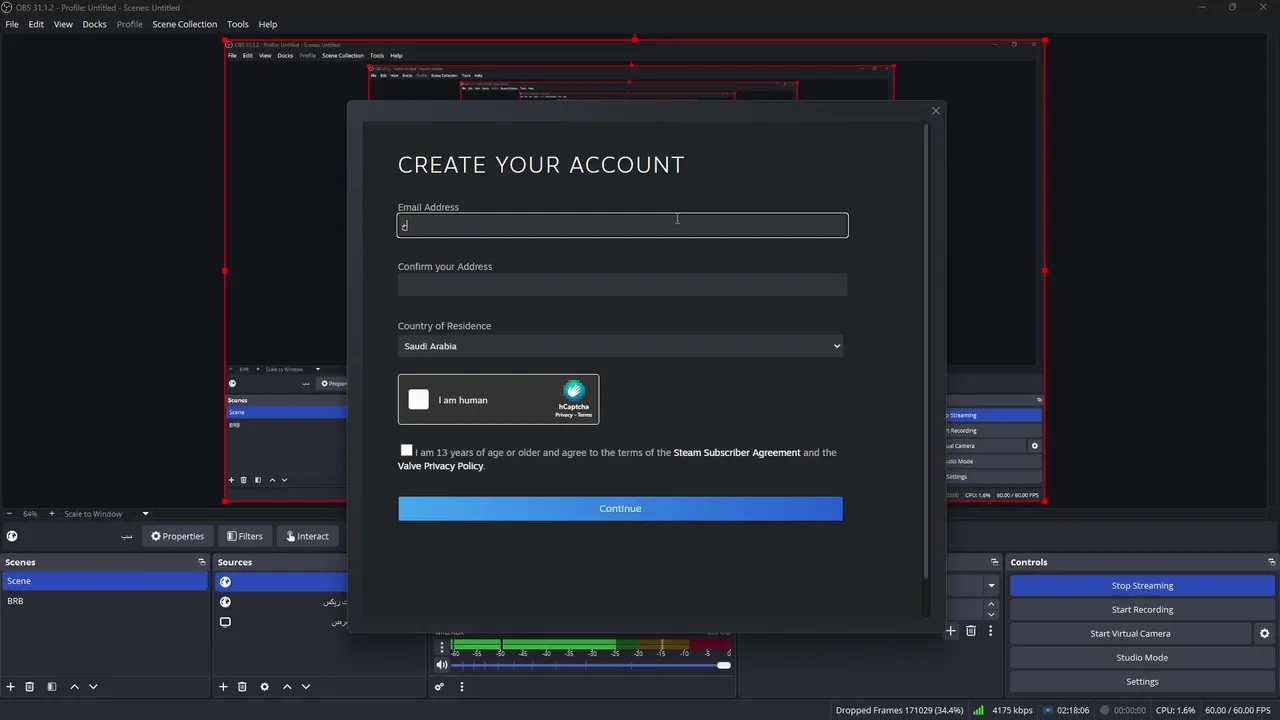Image resolution: width=1280 pixels, height=720 pixels.
Task: Click Start Virtual Camera
Action: 1130,634
